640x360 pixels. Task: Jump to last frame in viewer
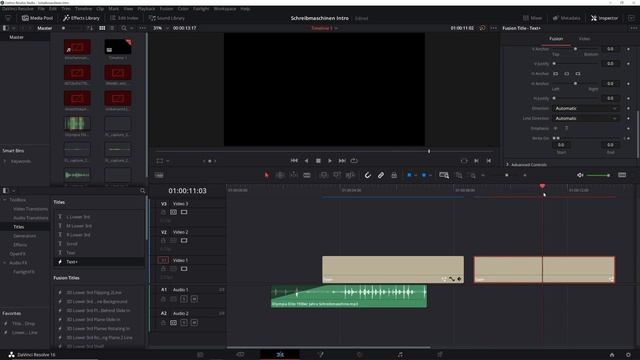pos(342,160)
